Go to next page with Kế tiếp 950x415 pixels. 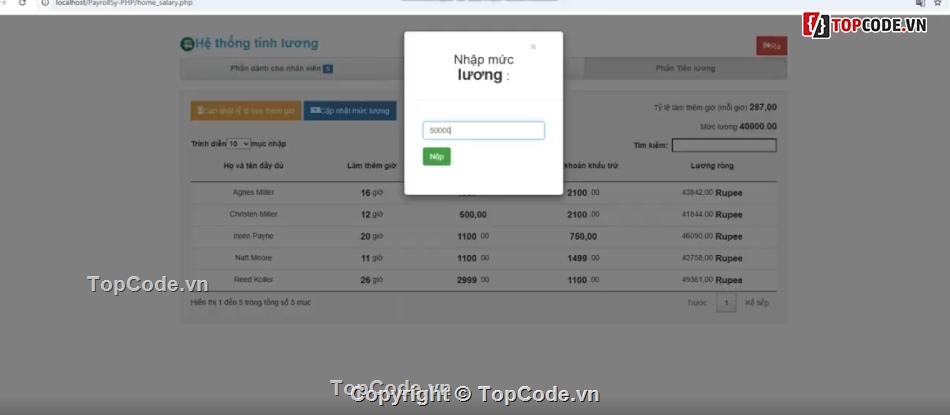coord(757,303)
